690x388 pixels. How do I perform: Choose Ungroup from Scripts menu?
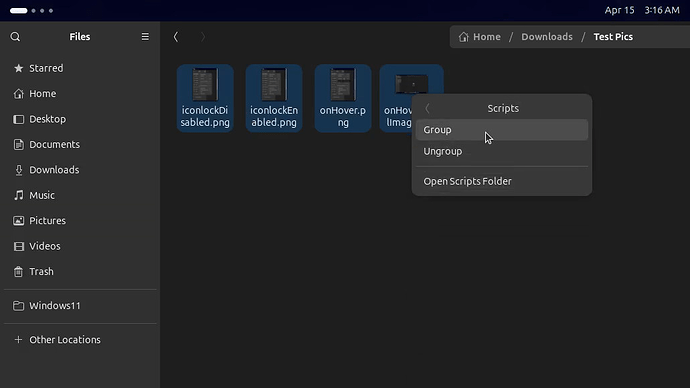(502, 151)
